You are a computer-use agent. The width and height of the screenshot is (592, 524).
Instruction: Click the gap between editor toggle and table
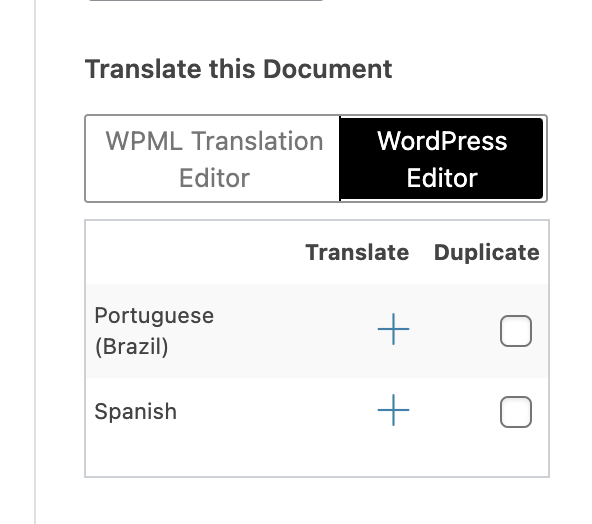tap(316, 211)
